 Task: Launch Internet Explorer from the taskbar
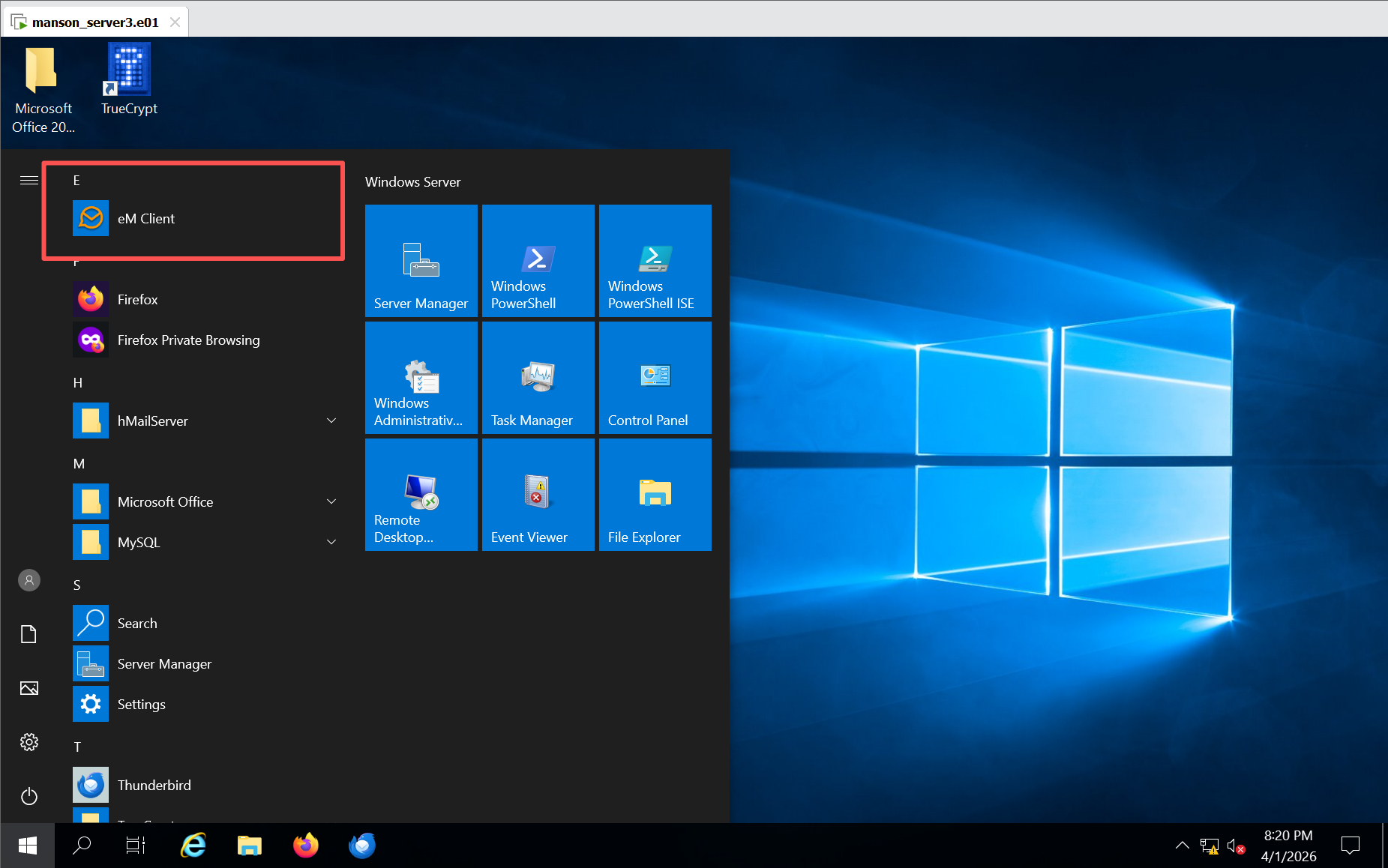coord(193,846)
